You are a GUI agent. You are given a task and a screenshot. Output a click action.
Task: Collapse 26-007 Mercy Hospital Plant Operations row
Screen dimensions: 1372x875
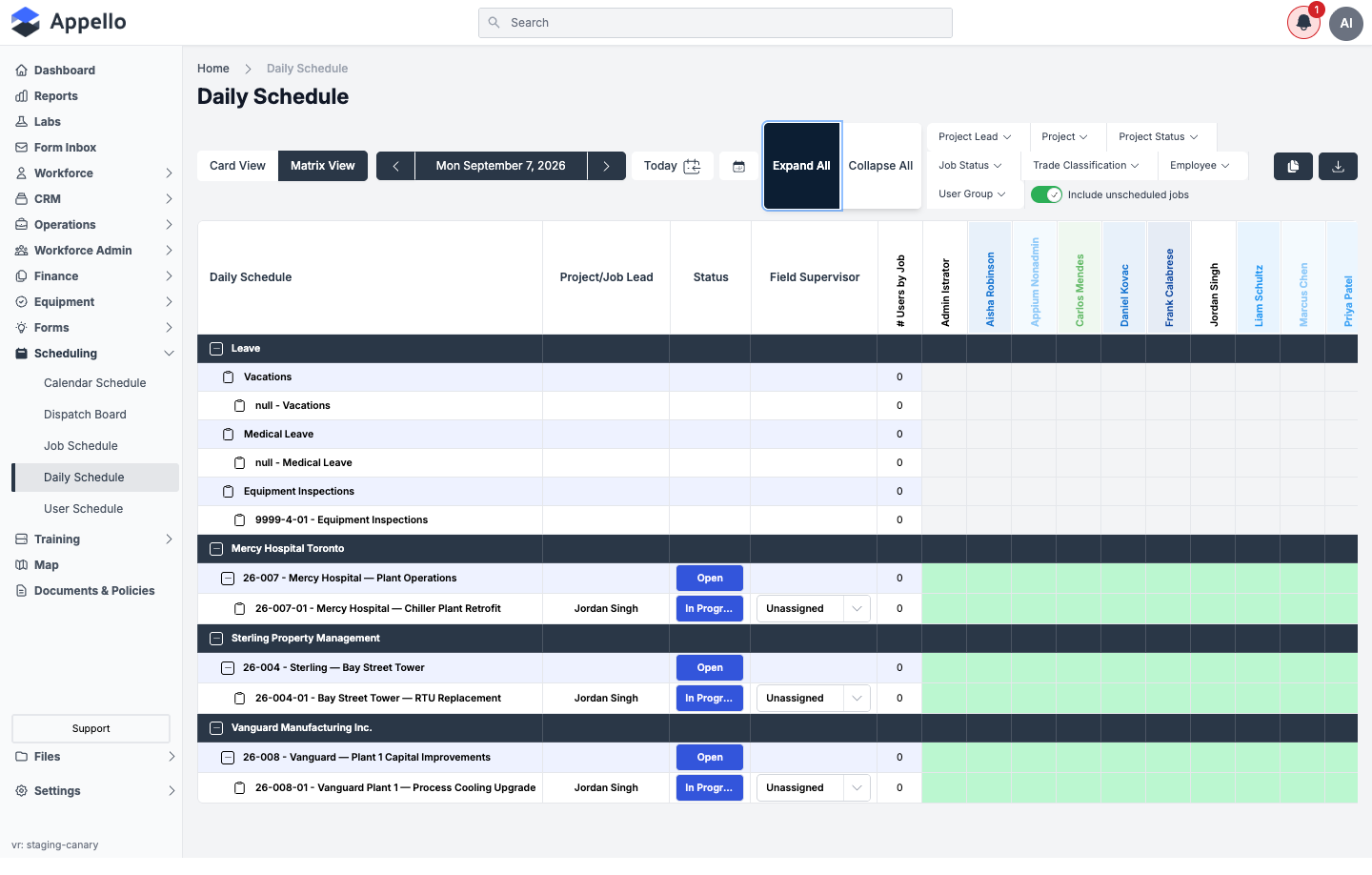point(228,579)
